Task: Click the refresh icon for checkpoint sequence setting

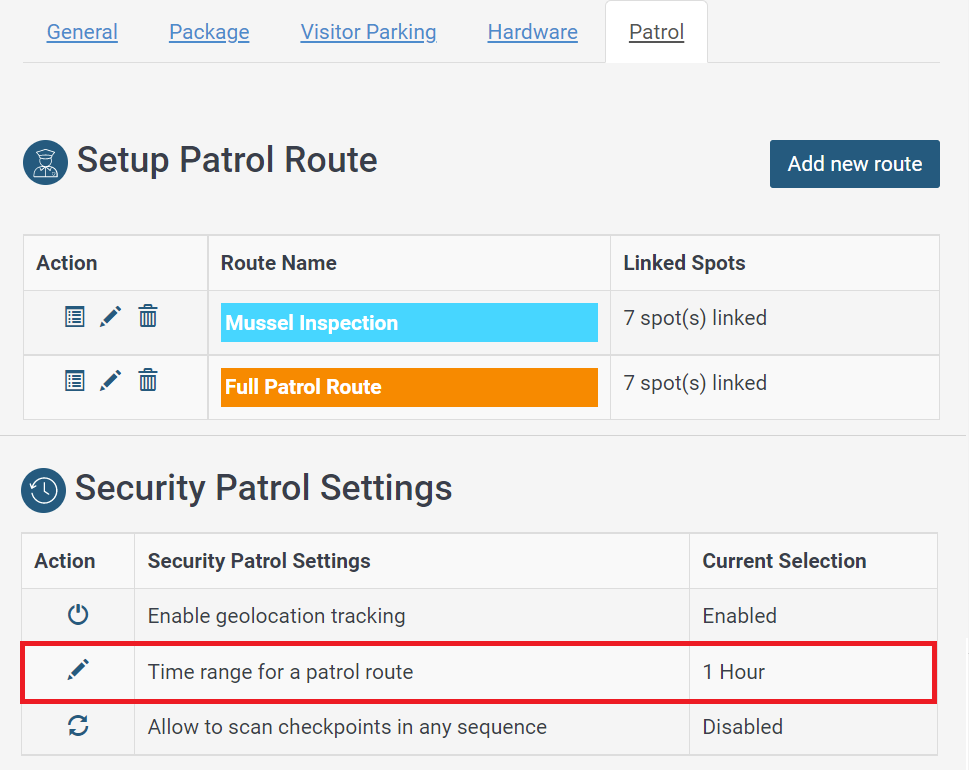Action: pos(78,726)
